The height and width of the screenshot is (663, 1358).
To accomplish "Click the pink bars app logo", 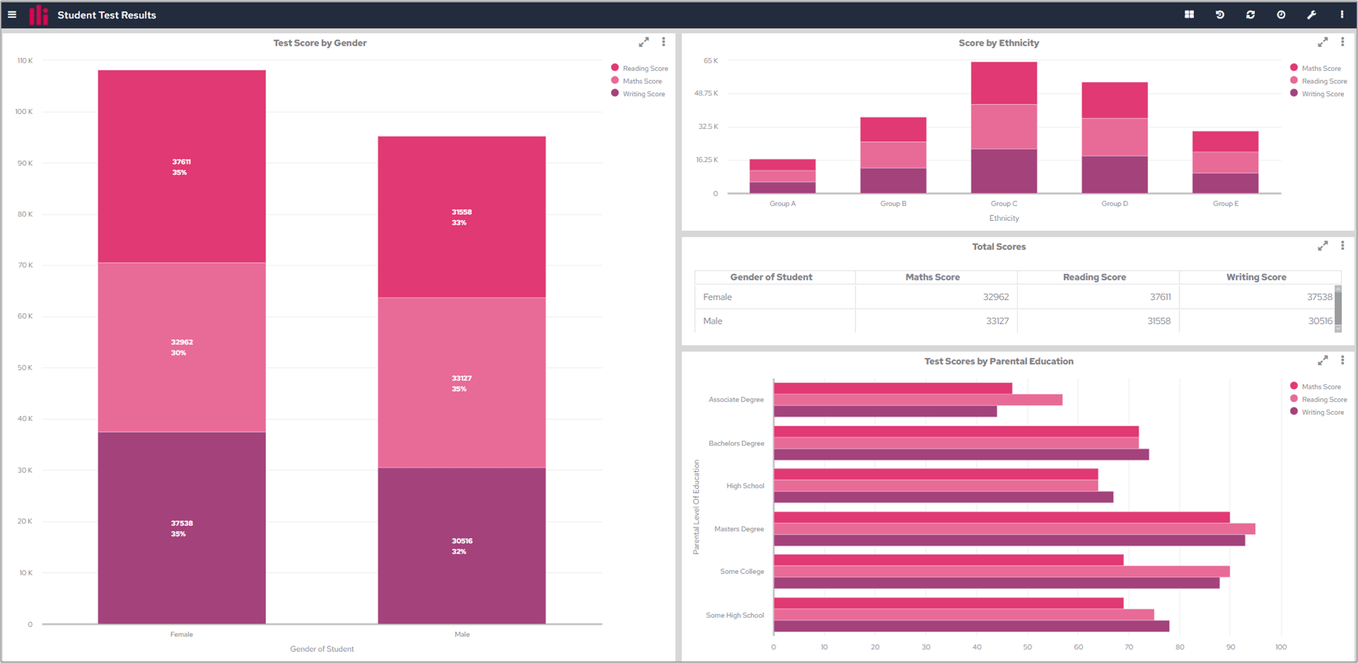I will click(39, 15).
